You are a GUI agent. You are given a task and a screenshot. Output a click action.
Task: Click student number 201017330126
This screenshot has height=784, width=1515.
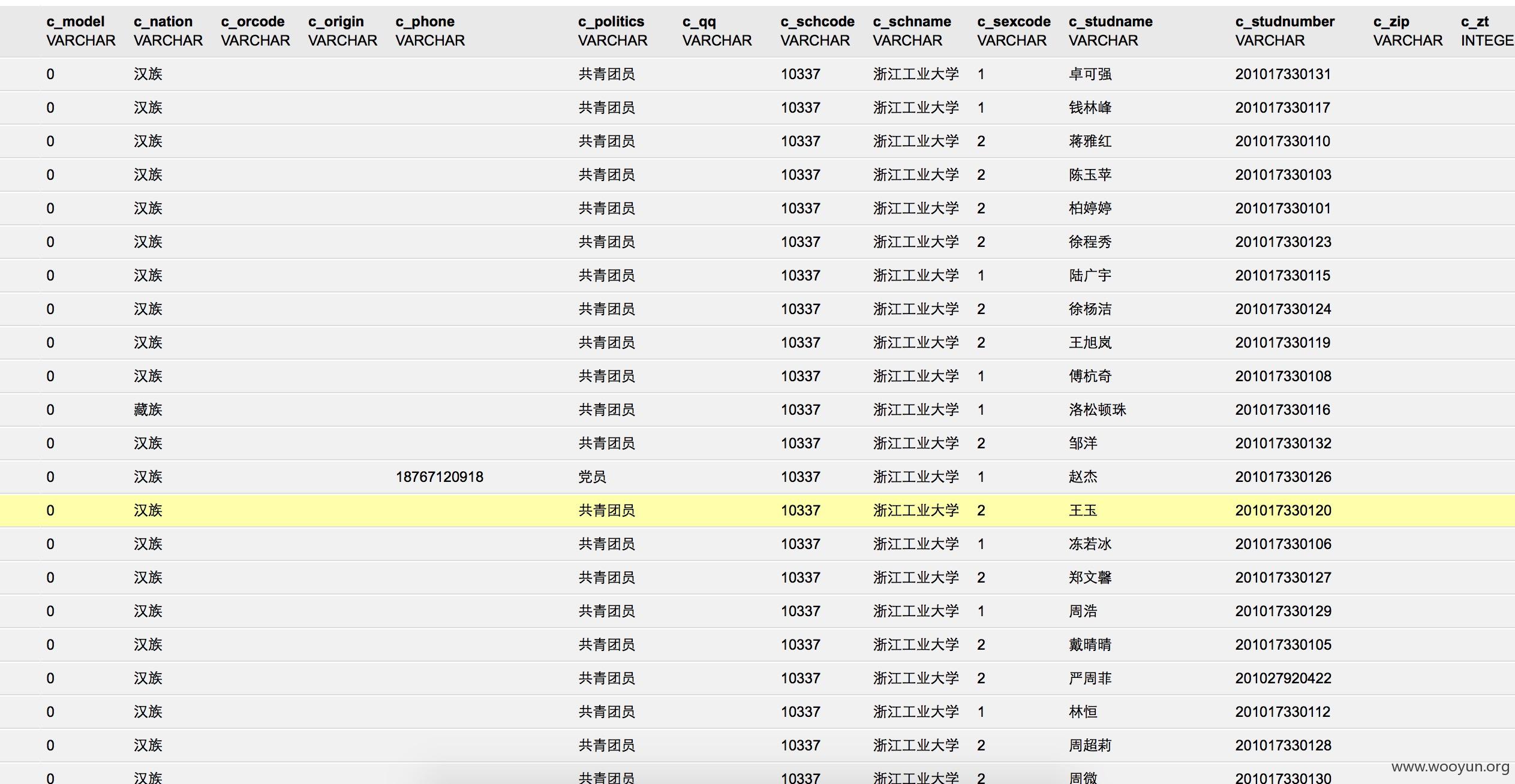pyautogui.click(x=1283, y=477)
